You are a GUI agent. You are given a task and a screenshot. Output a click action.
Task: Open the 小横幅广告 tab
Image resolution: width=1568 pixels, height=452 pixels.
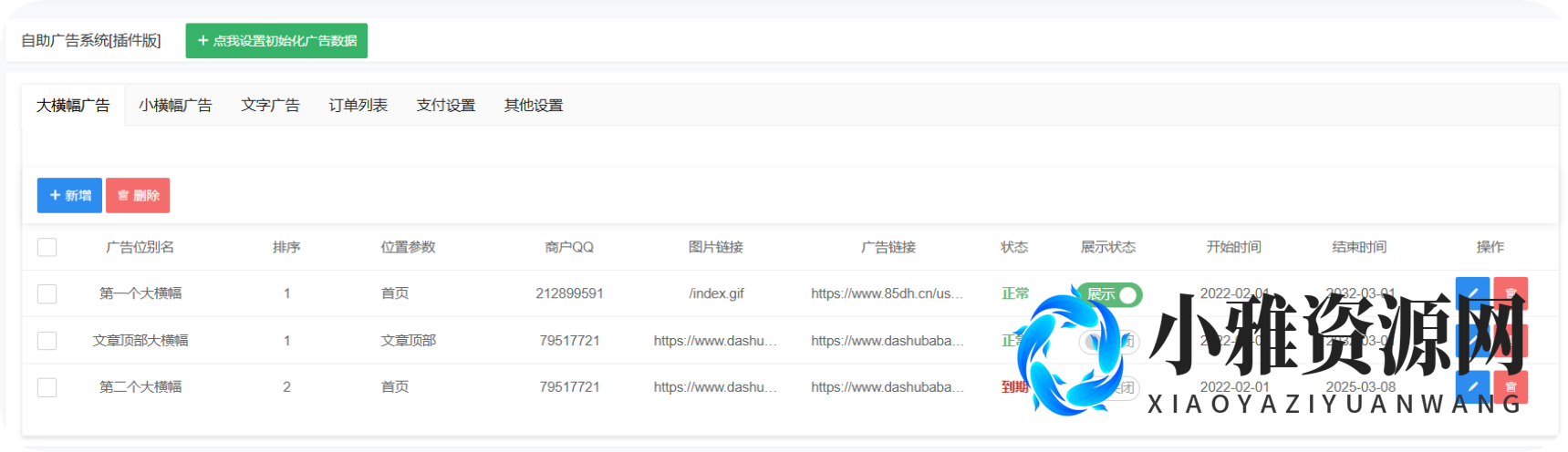pyautogui.click(x=175, y=106)
